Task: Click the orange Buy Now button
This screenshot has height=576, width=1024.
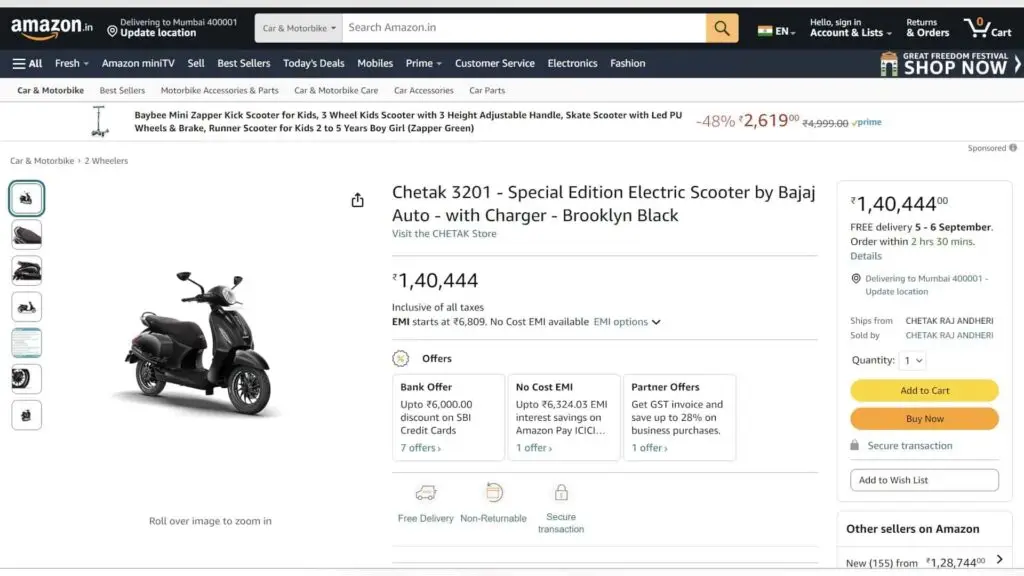Action: (x=924, y=418)
